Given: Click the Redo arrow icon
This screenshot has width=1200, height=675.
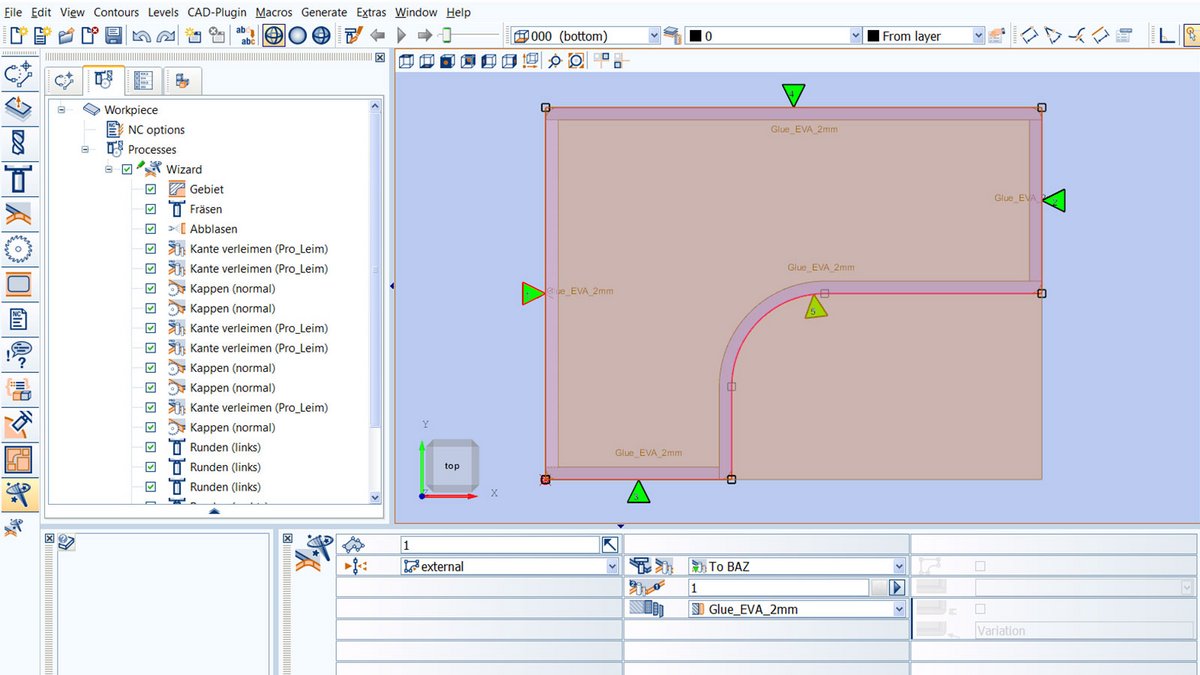Looking at the screenshot, I should [x=164, y=34].
